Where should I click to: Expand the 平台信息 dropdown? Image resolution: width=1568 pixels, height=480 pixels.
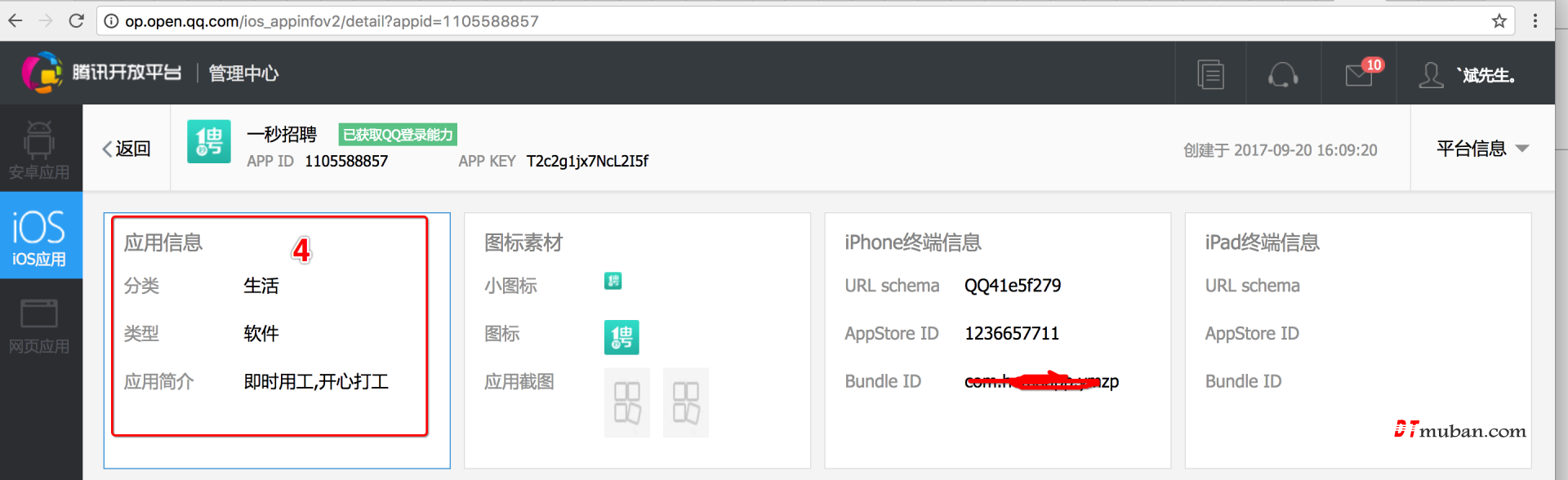[1482, 149]
